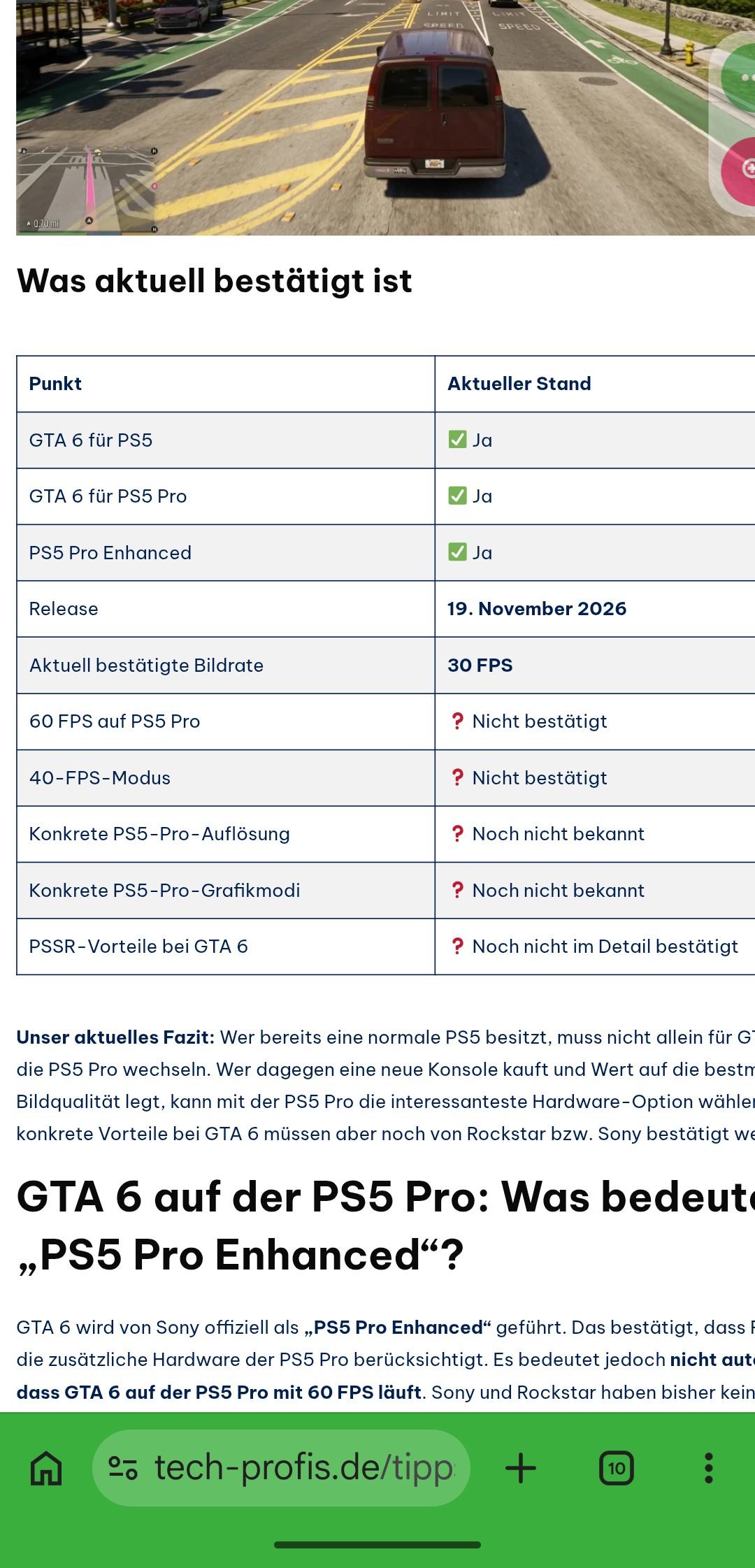Click green checkmark in PS5 Pro Enhanced row

(x=457, y=552)
